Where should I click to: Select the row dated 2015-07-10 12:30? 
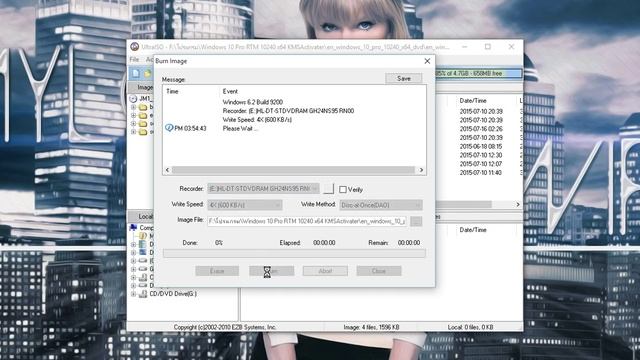(481, 155)
